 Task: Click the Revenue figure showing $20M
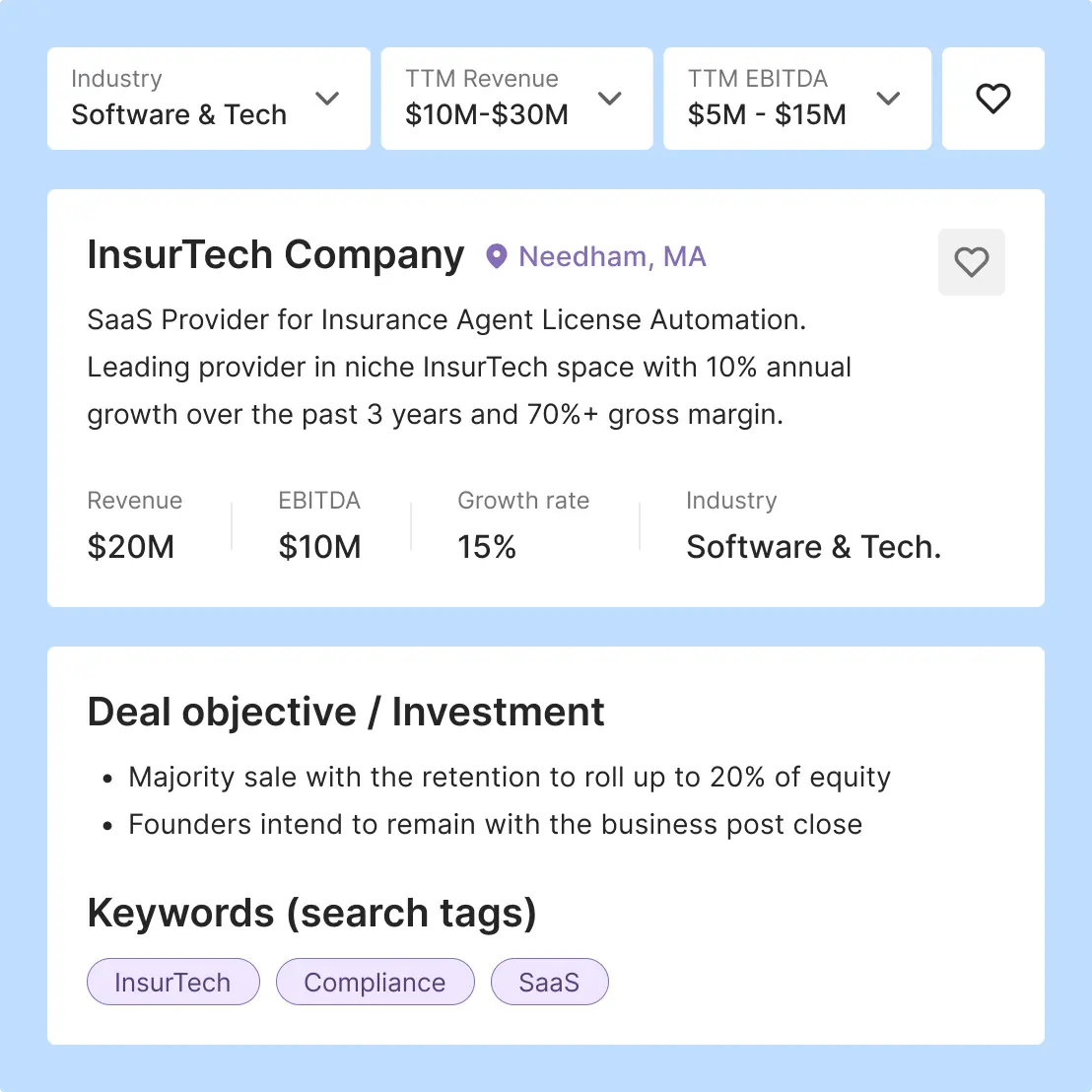pos(131,546)
